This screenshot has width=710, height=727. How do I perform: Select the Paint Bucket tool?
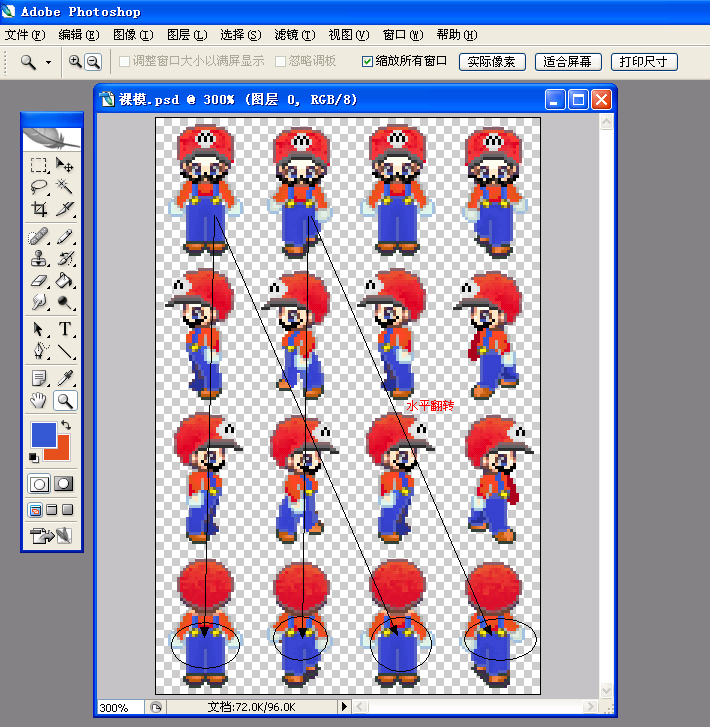[x=64, y=281]
